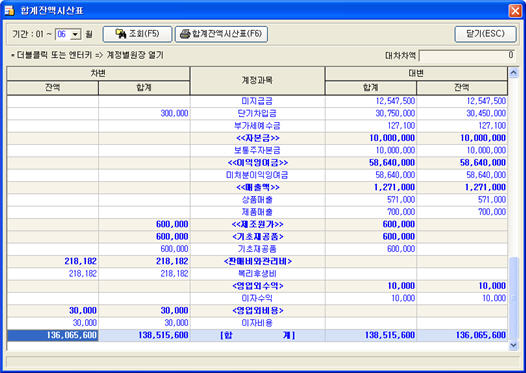Click the [합 계] total label
Image resolution: width=526 pixels, height=373 pixels.
(257, 335)
